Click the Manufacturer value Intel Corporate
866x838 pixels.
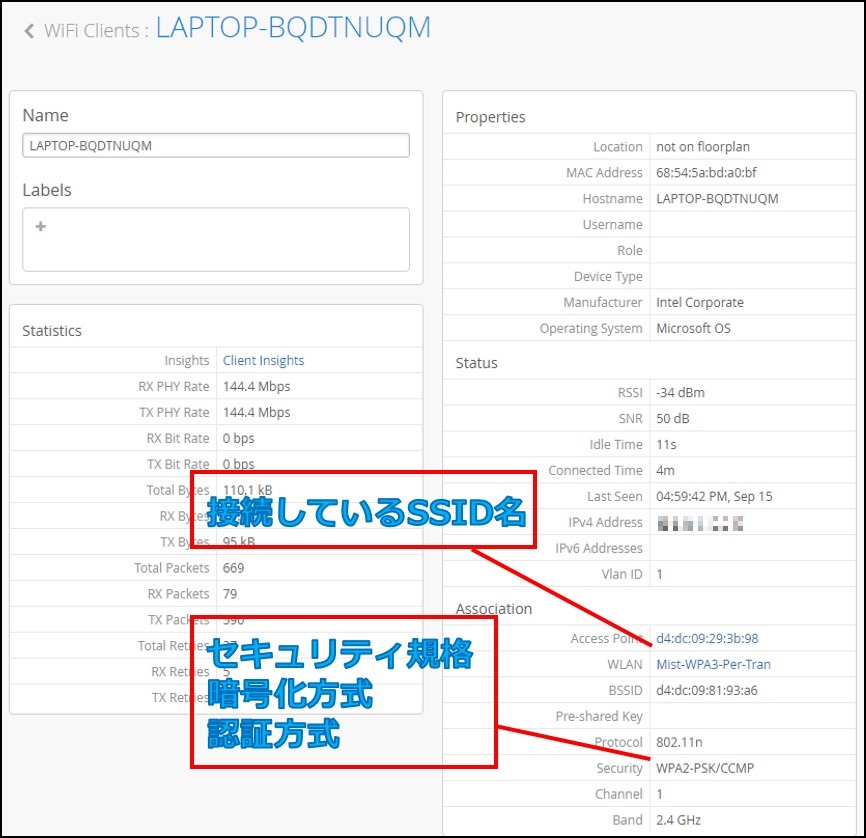(700, 303)
